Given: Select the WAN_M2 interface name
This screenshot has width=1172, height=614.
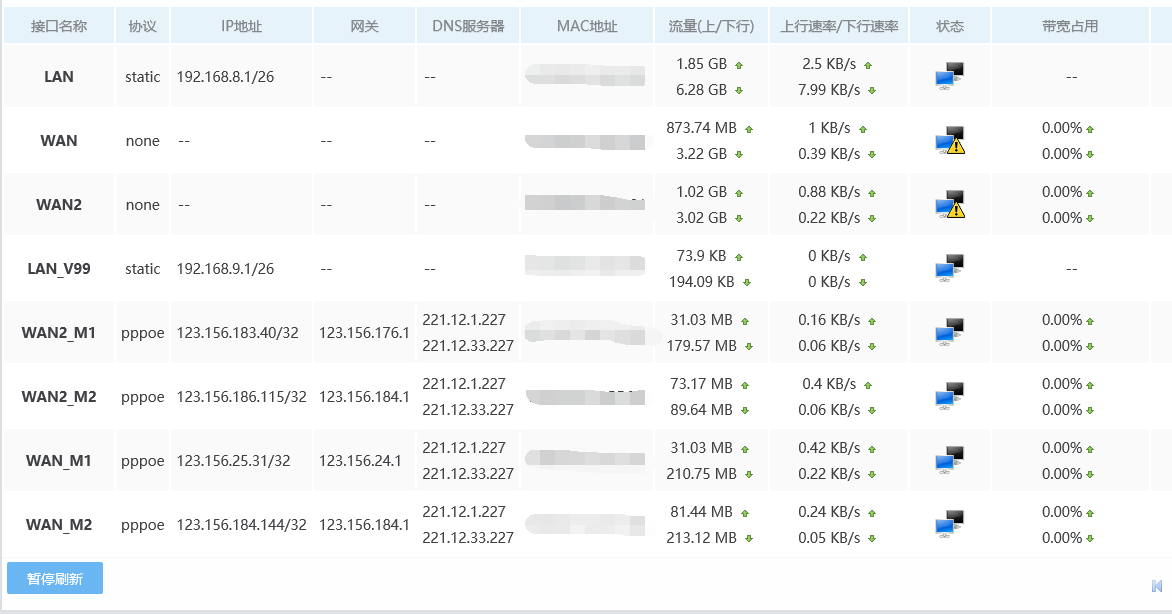Looking at the screenshot, I should pos(59,524).
